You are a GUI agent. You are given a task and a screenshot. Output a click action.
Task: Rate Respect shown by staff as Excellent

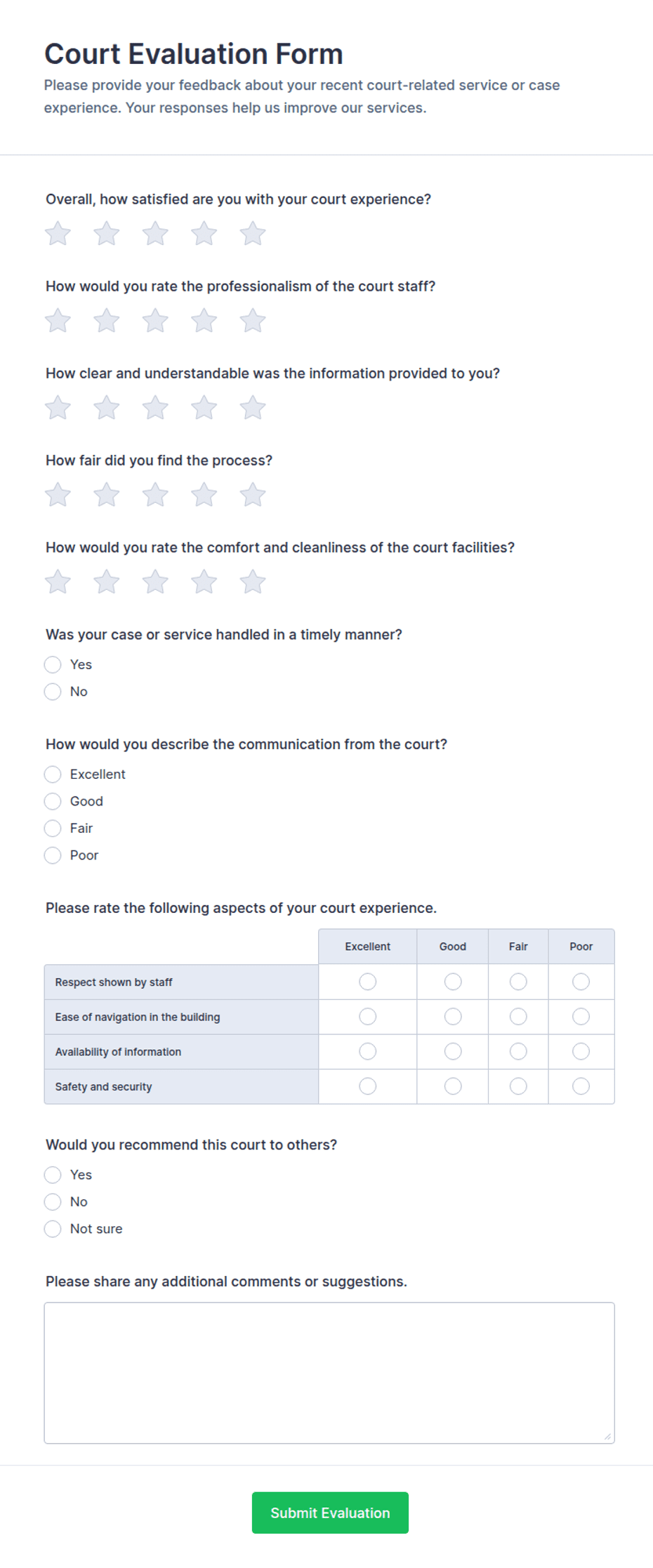(368, 982)
